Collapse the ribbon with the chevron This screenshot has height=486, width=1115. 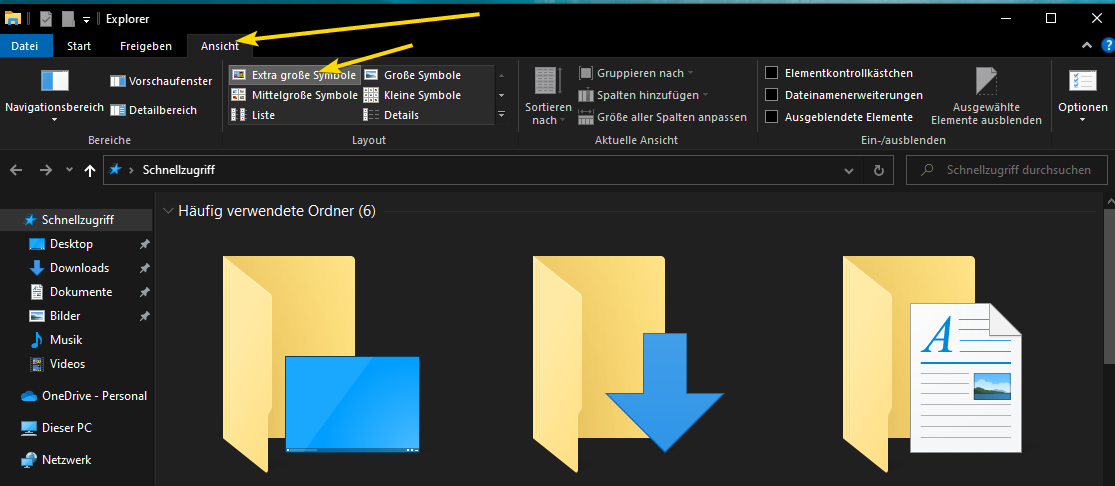(1087, 46)
